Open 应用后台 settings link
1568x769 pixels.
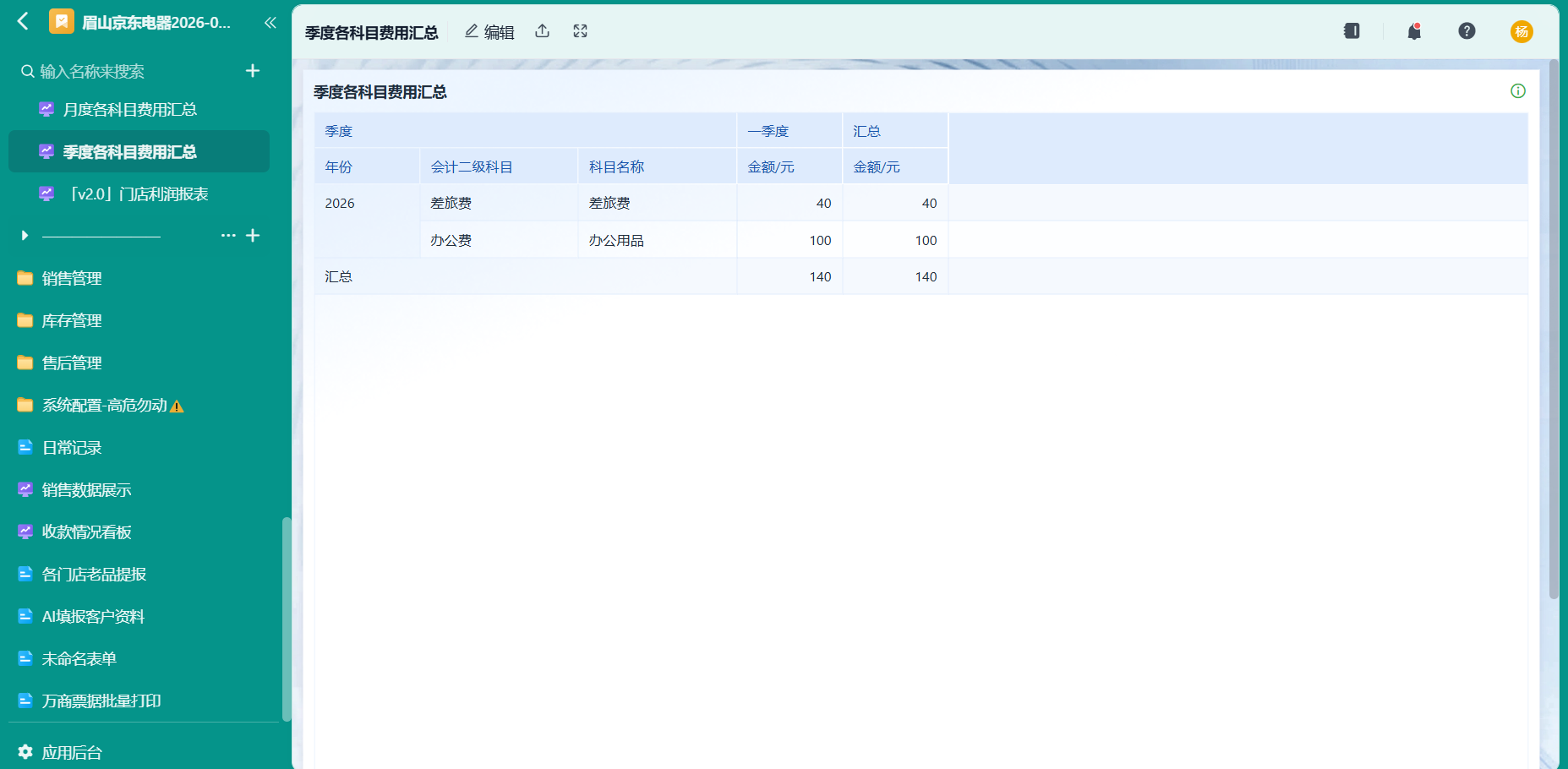(x=72, y=752)
